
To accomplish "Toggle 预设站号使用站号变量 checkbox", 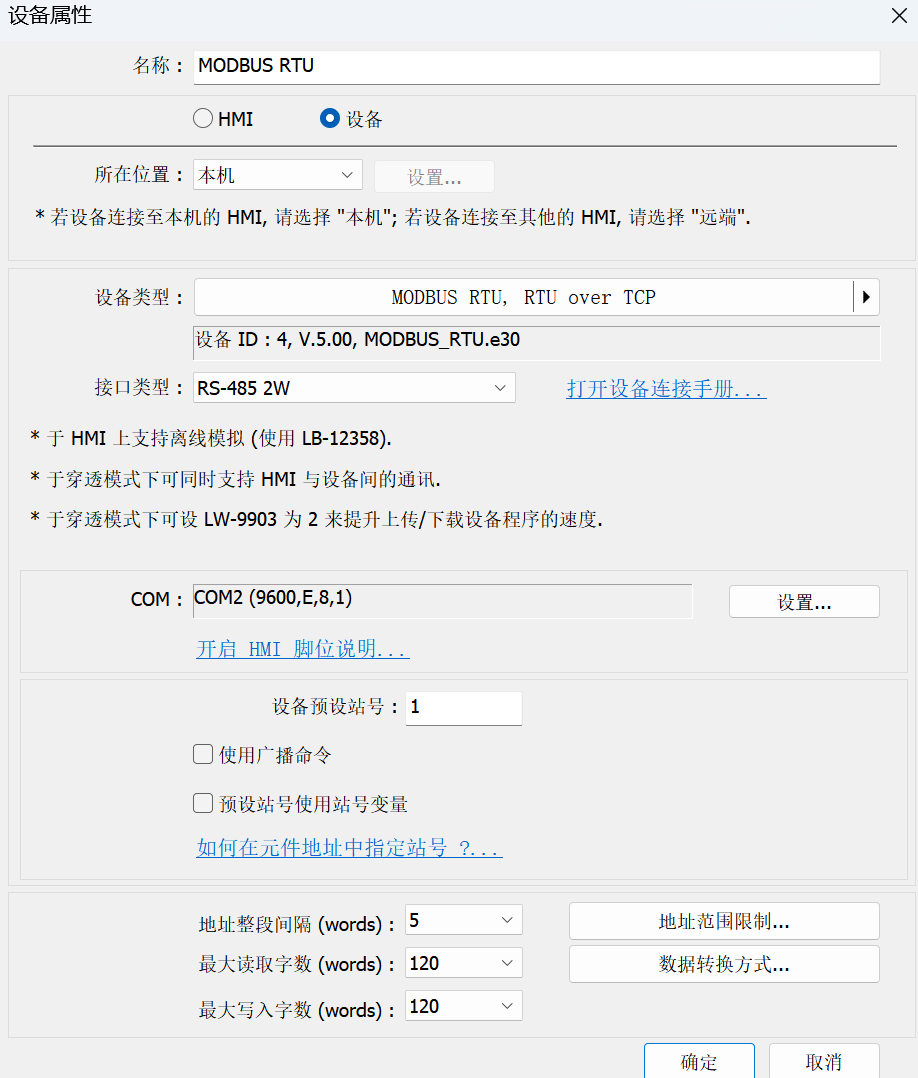I will 203,804.
